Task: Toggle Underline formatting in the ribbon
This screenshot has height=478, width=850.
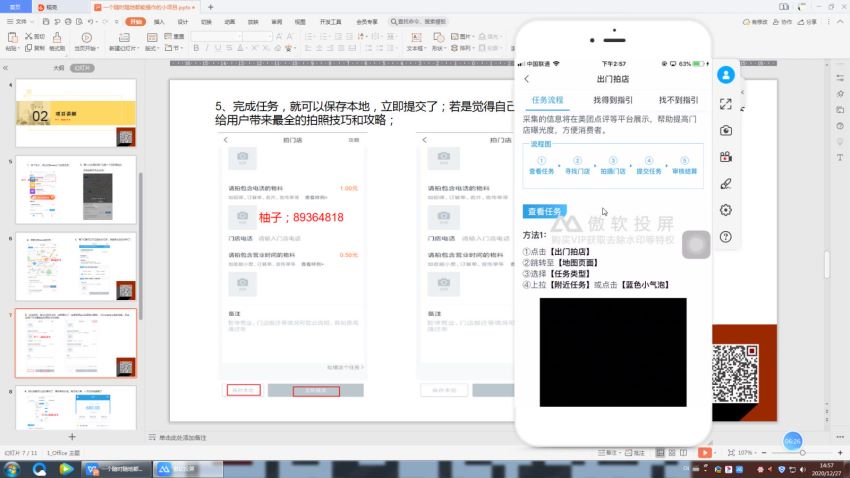Action: 218,48
